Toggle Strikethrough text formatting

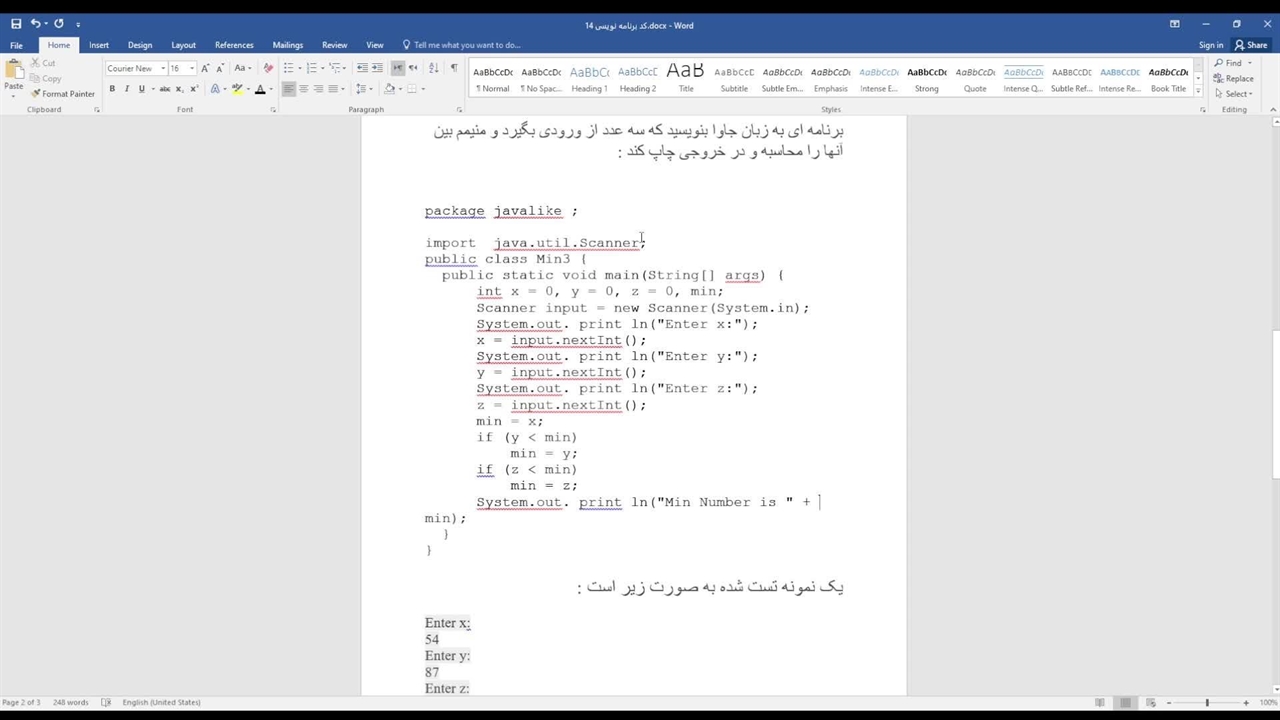tap(164, 89)
